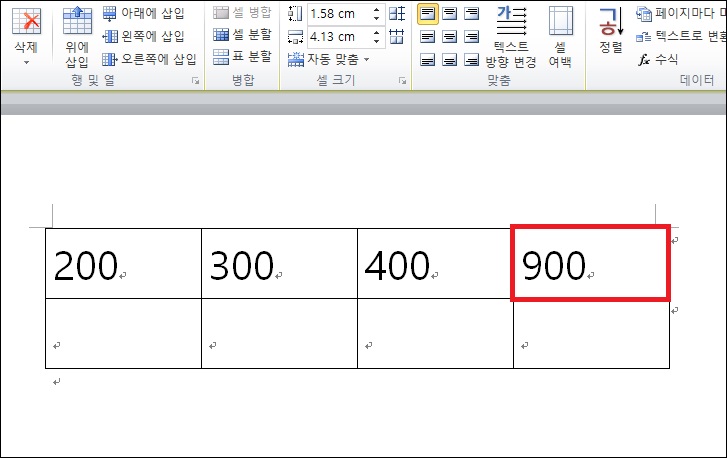Open 셀 크기 dialog launcher
This screenshot has height=458, width=727.
point(402,81)
